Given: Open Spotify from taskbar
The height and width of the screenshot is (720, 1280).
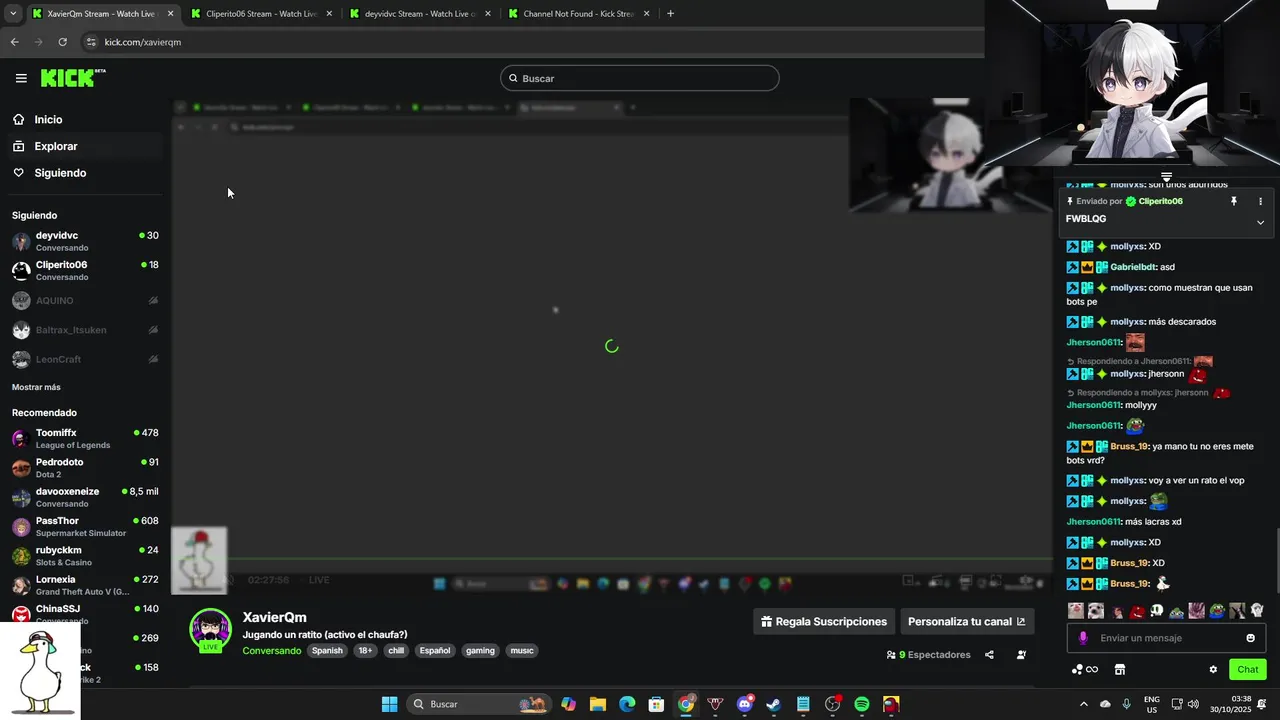Looking at the screenshot, I should coord(862,704).
